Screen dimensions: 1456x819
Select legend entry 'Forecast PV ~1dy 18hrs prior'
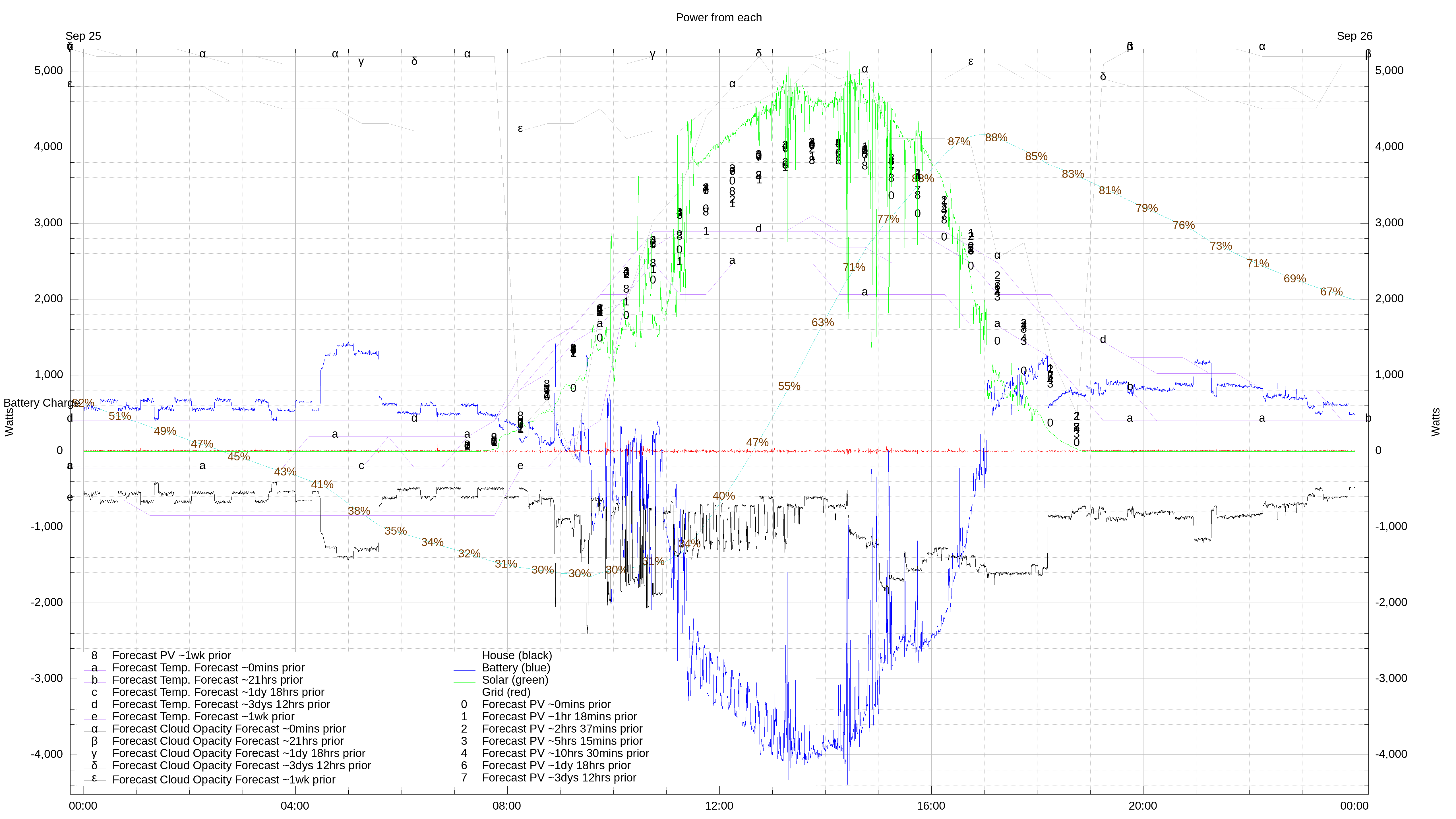pyautogui.click(x=556, y=766)
